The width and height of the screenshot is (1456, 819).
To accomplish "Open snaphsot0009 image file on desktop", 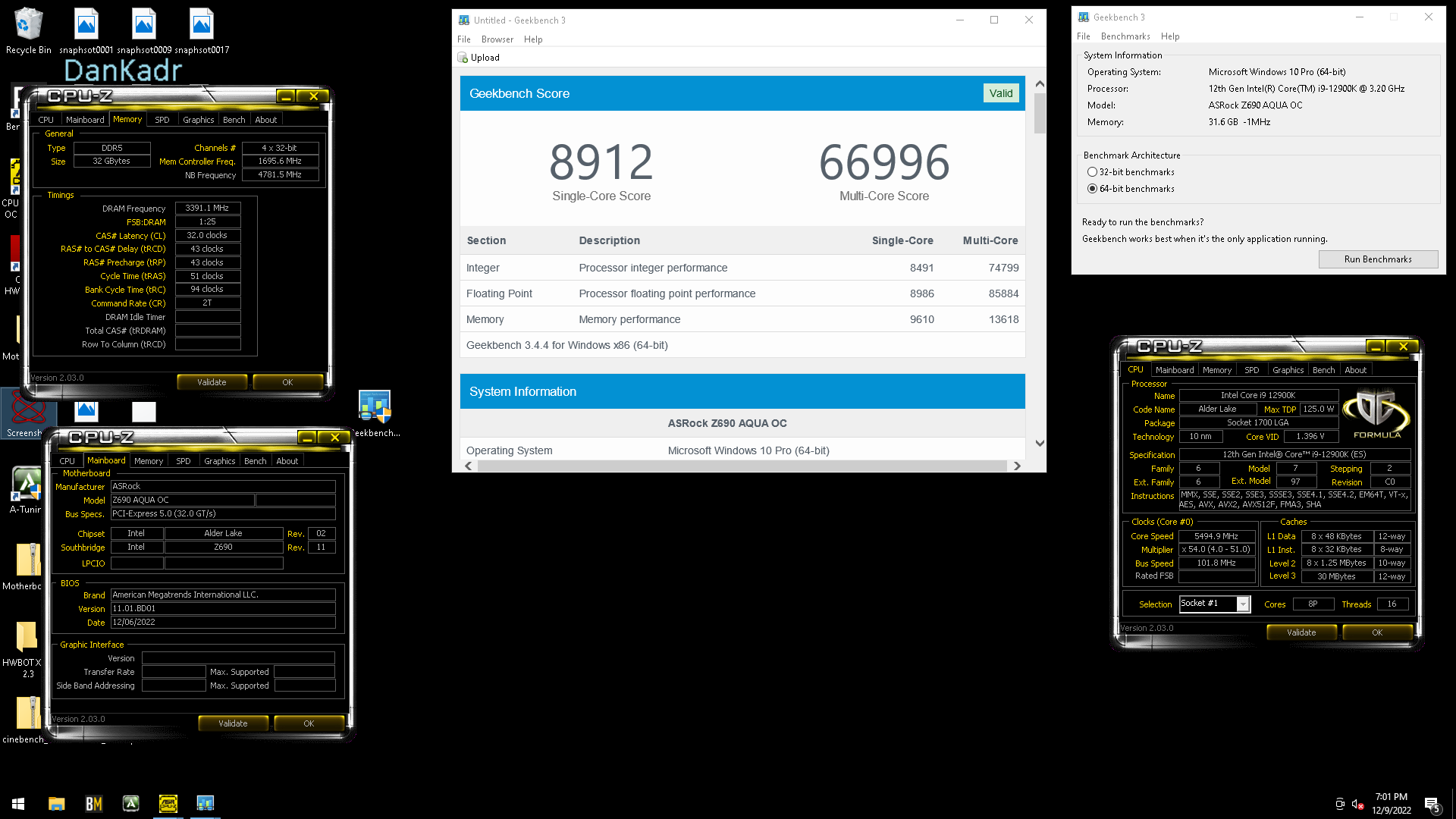I will [x=143, y=30].
